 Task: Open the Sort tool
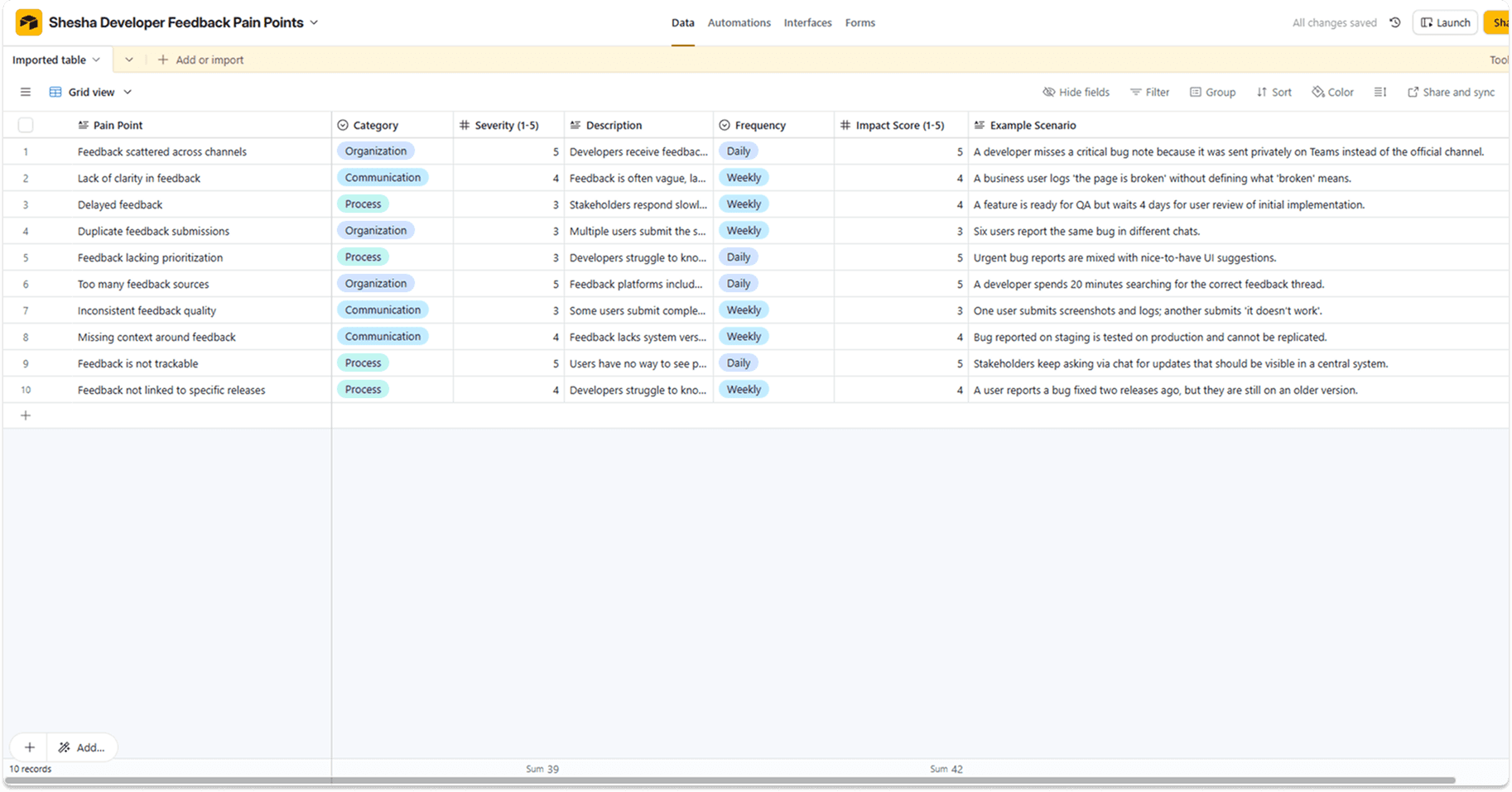pos(1274,92)
